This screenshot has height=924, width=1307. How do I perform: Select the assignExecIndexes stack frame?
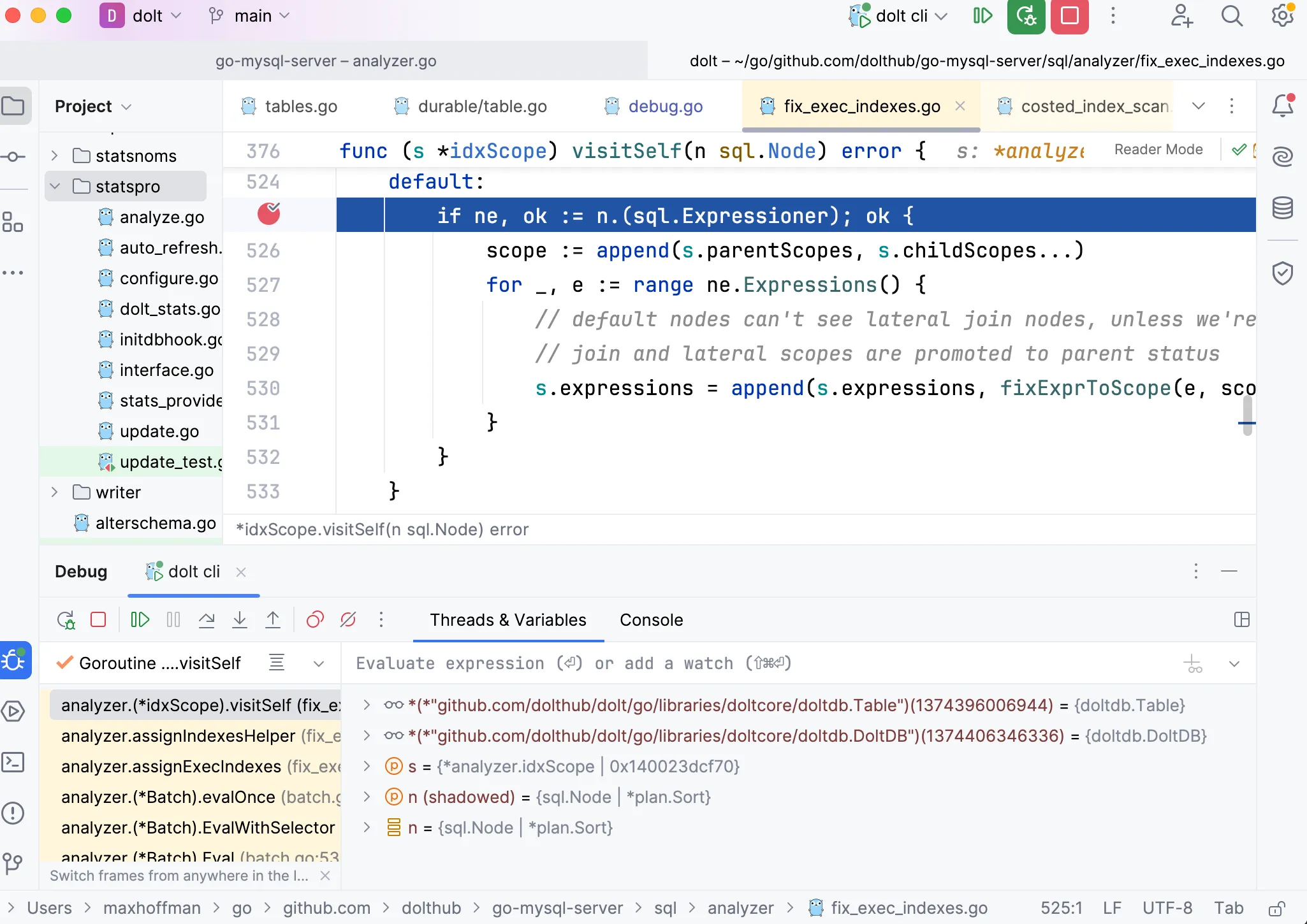171,767
